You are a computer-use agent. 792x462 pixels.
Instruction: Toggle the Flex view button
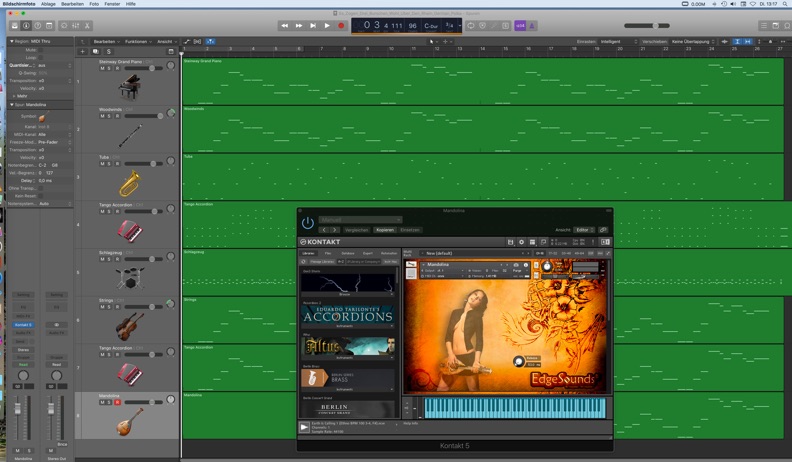[197, 41]
